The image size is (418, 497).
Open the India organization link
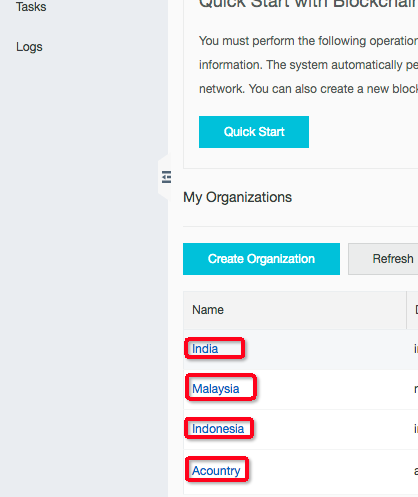[205, 349]
